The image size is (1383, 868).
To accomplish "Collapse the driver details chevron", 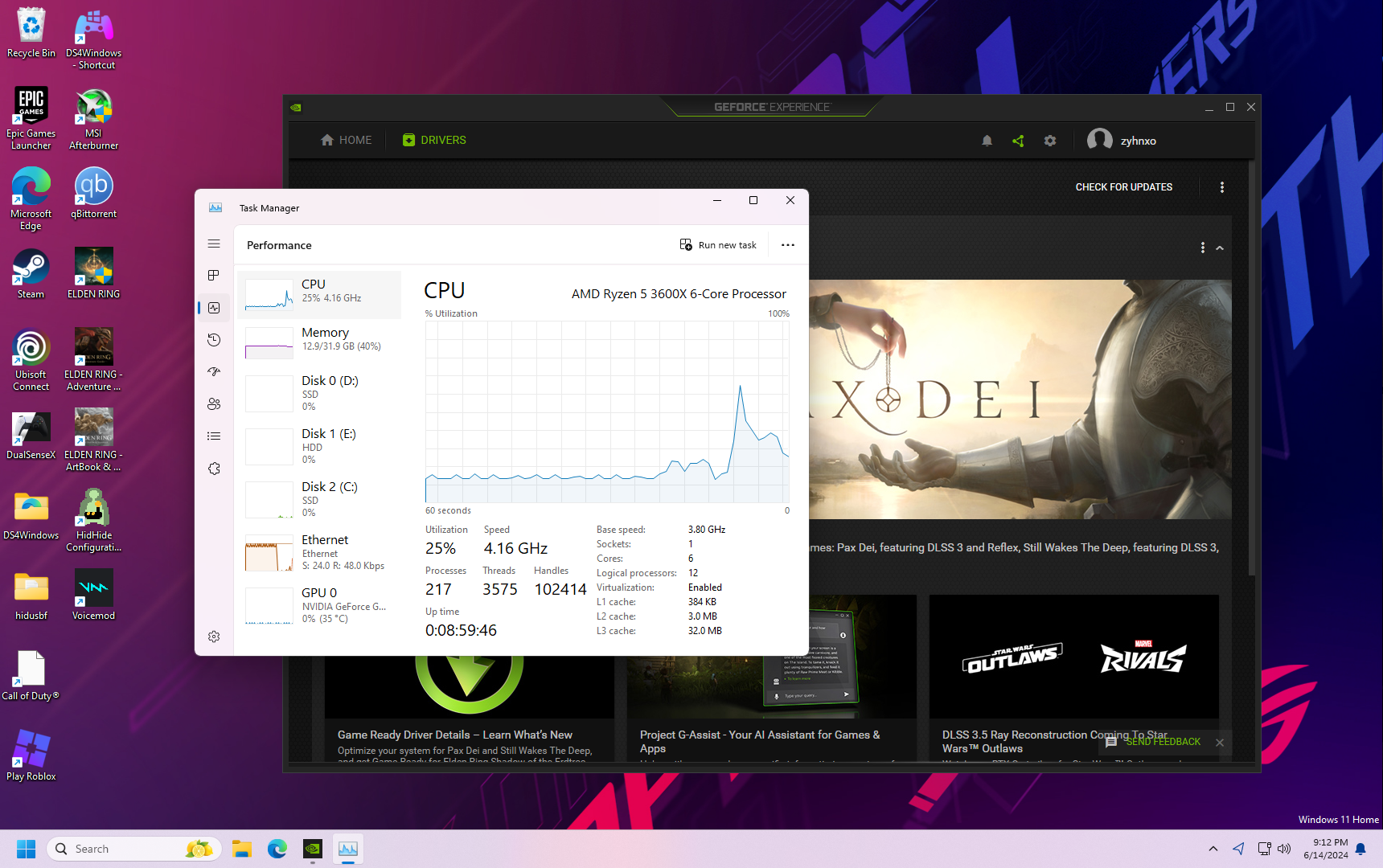I will (1220, 248).
